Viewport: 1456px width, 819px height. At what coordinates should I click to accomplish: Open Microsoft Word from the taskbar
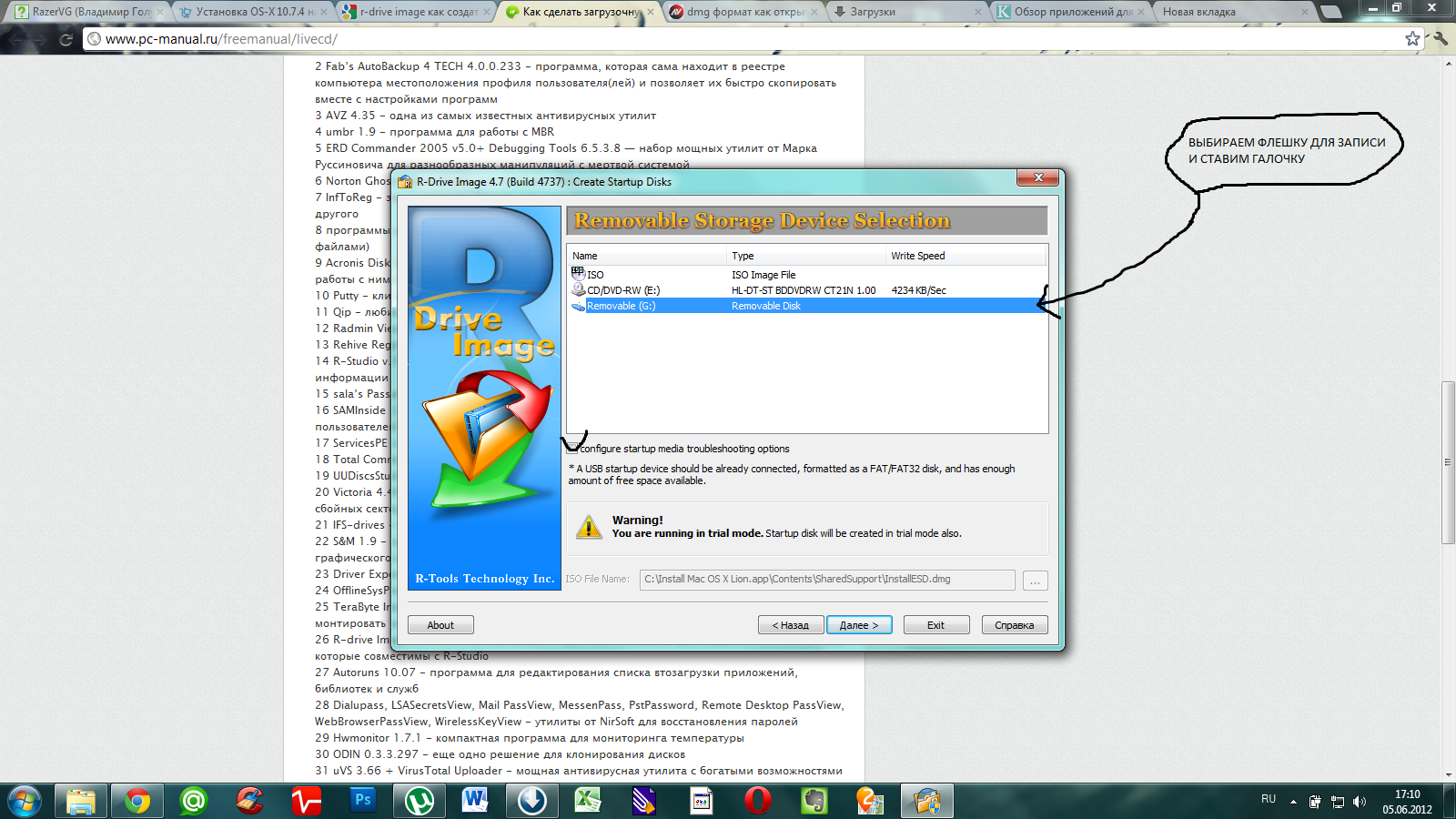[475, 801]
